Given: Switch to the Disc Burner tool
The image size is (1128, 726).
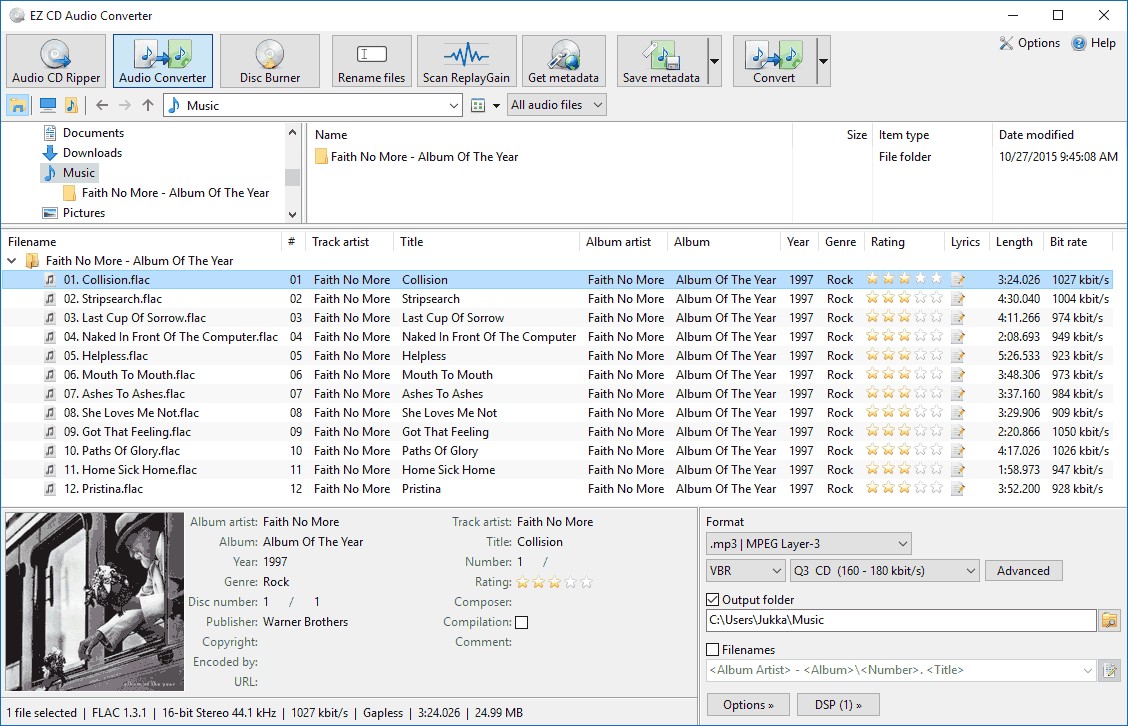Looking at the screenshot, I should (270, 60).
